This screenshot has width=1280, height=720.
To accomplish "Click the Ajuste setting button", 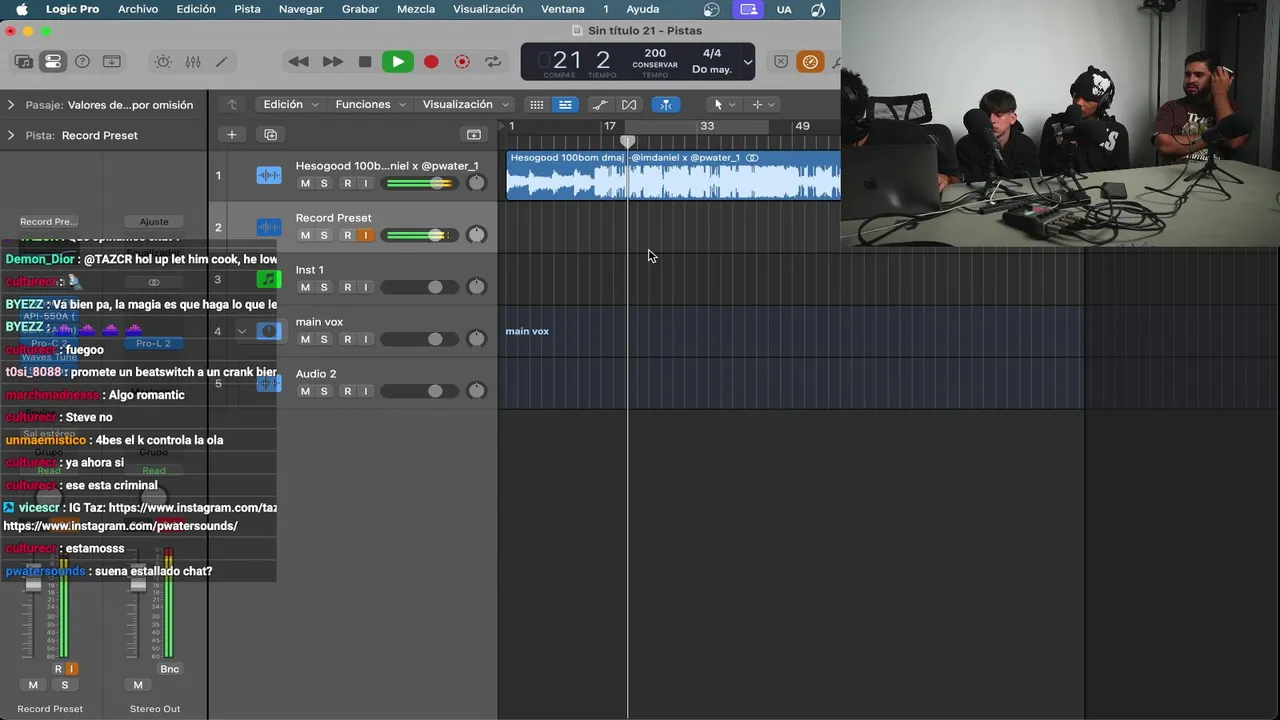I will [154, 221].
